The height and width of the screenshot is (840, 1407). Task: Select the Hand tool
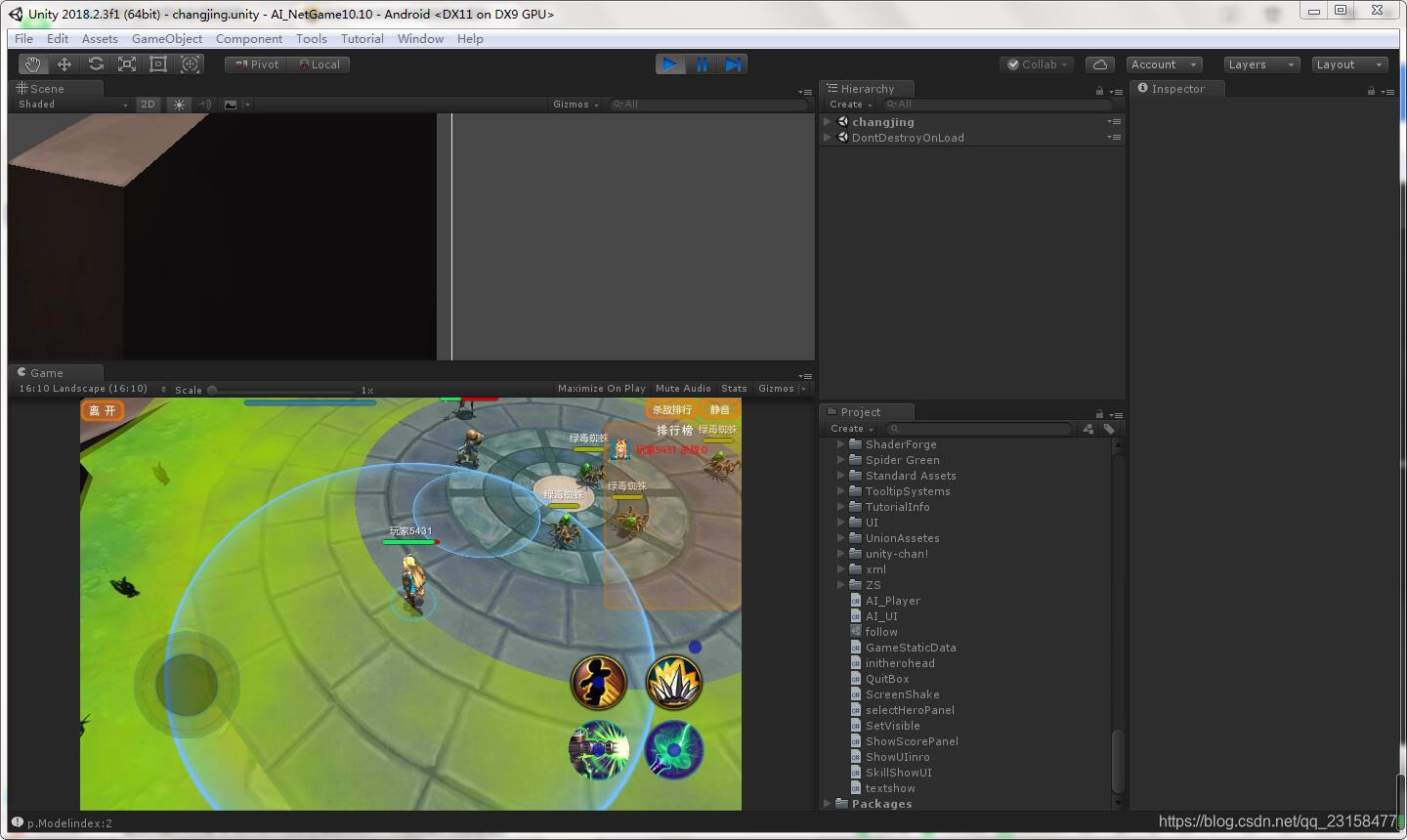(x=33, y=64)
